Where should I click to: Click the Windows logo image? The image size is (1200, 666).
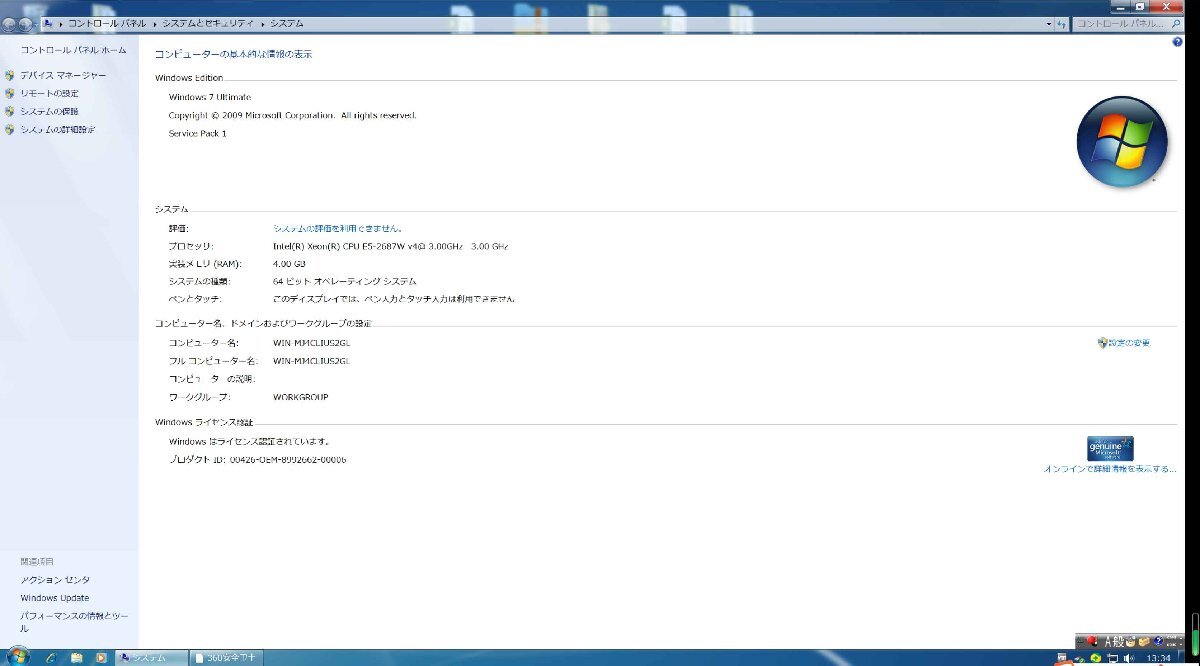[1122, 141]
